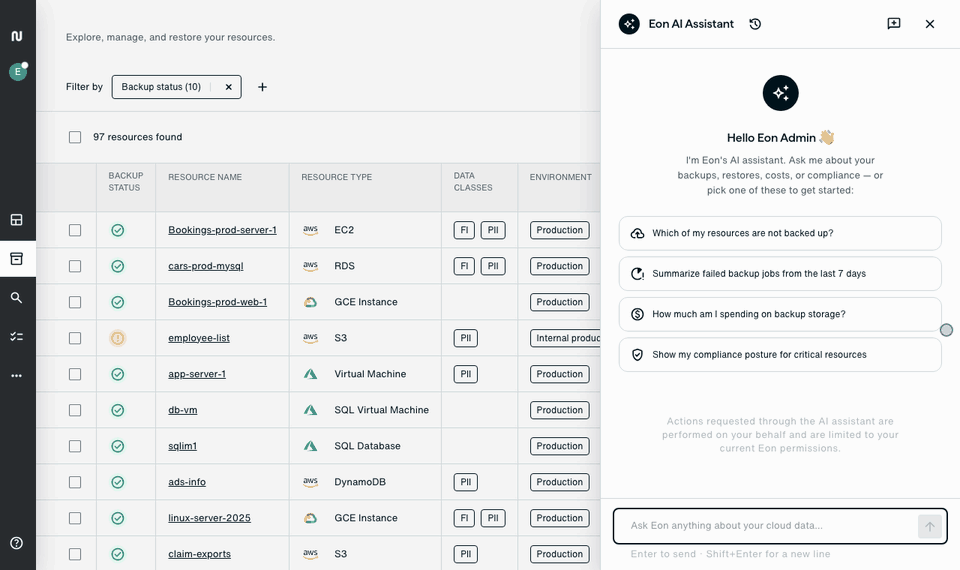This screenshot has height=570, width=960.
Task: Click Google Cloud icon in Bookings-prod-web-1 row
Action: click(310, 302)
